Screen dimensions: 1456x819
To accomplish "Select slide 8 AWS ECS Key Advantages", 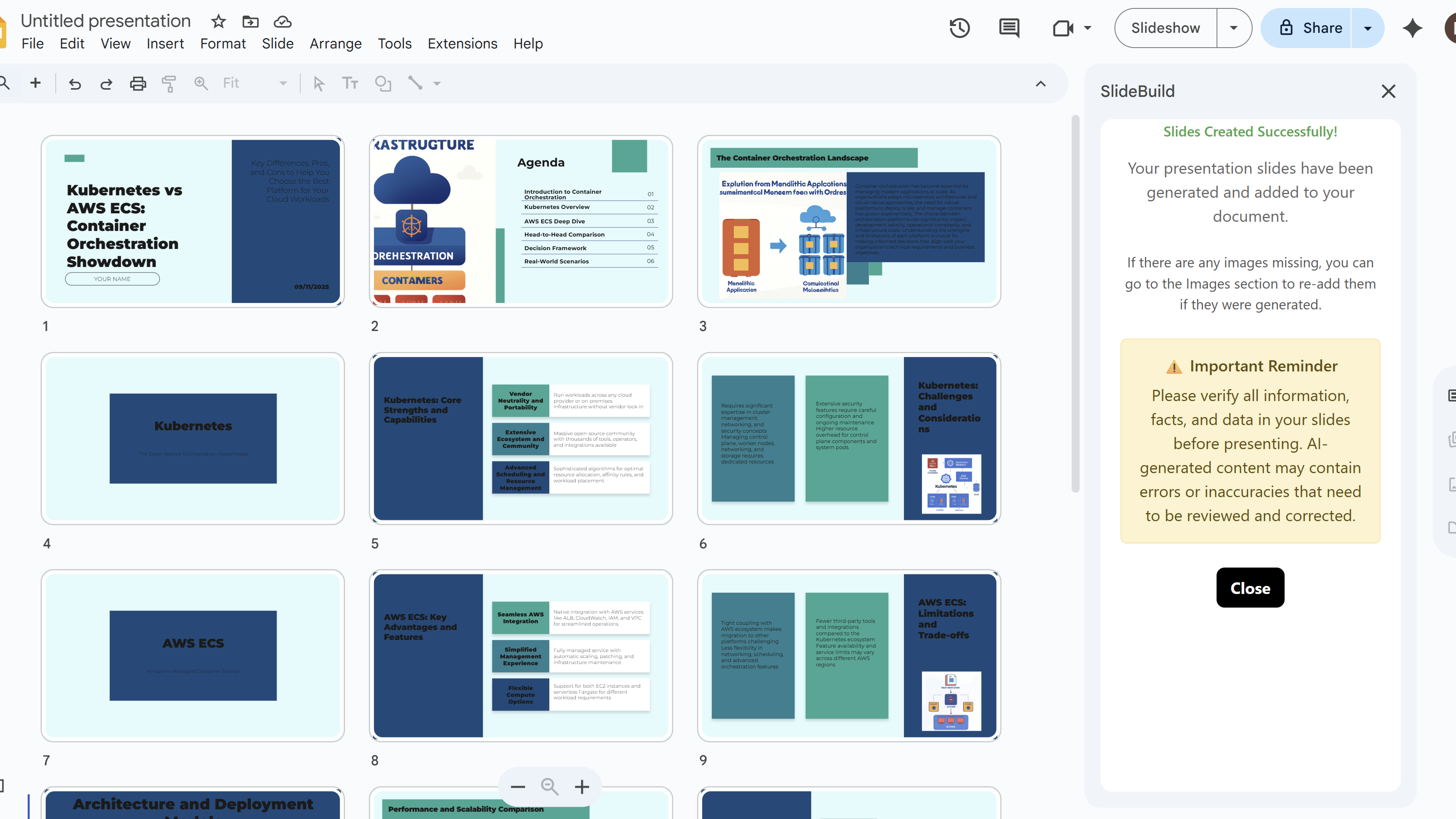I will (520, 655).
